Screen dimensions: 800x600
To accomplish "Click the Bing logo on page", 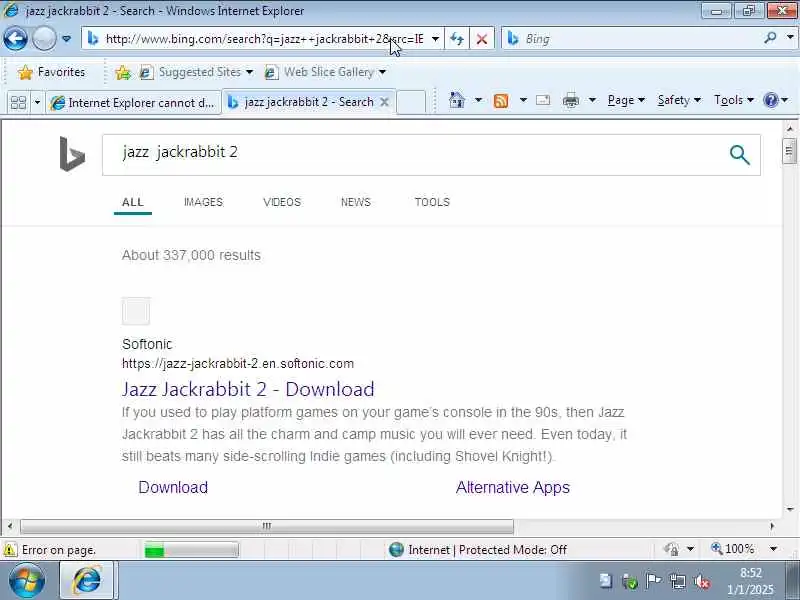I will point(72,154).
